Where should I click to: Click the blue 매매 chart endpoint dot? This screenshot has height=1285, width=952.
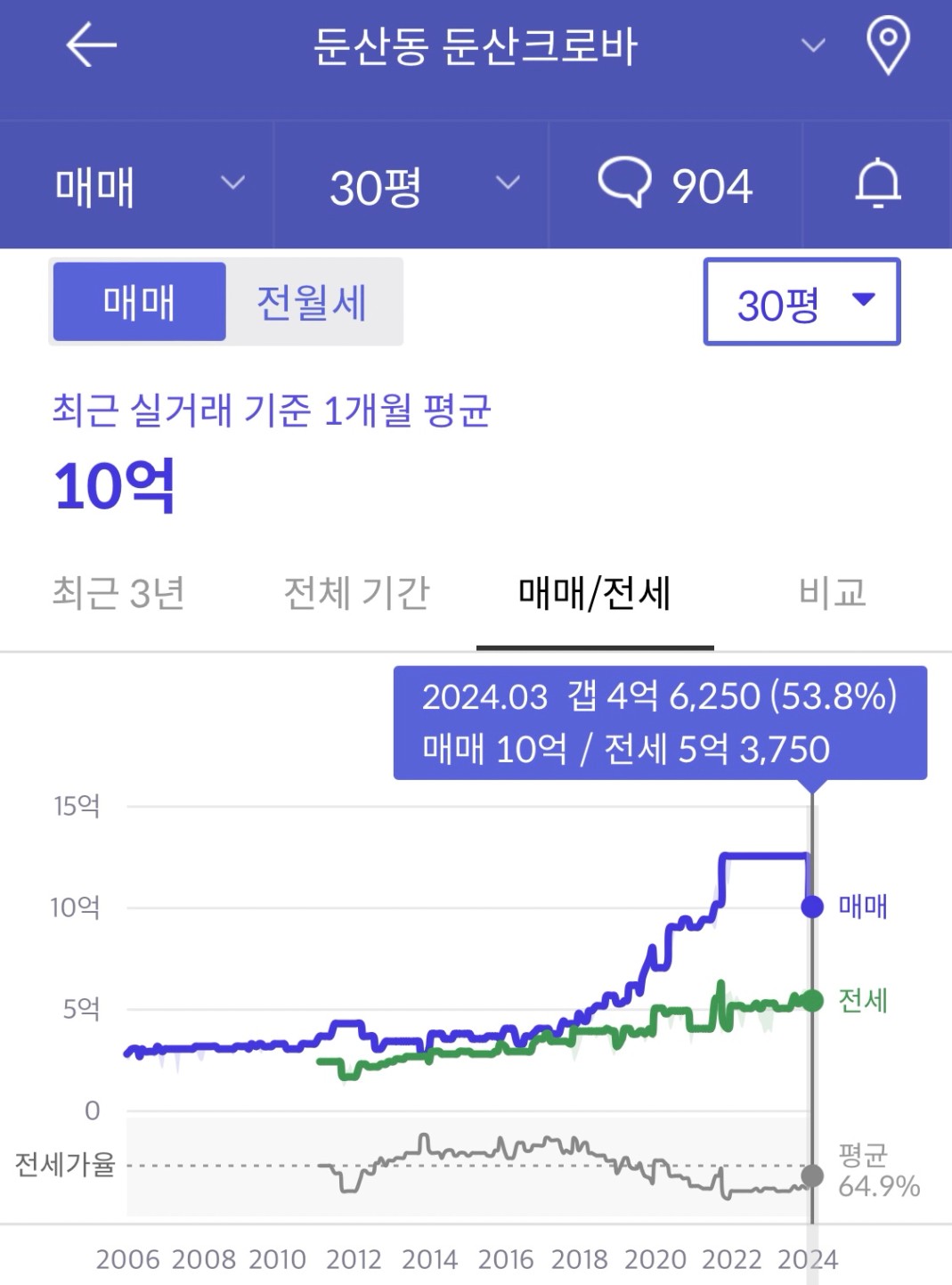coord(812,907)
